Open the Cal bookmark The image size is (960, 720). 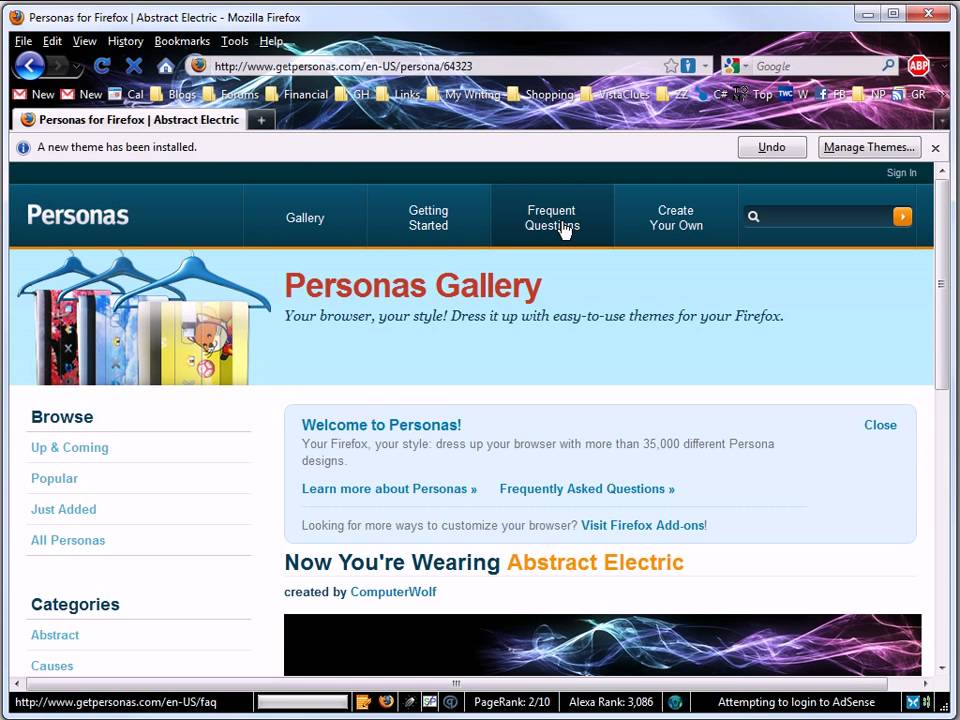point(126,94)
